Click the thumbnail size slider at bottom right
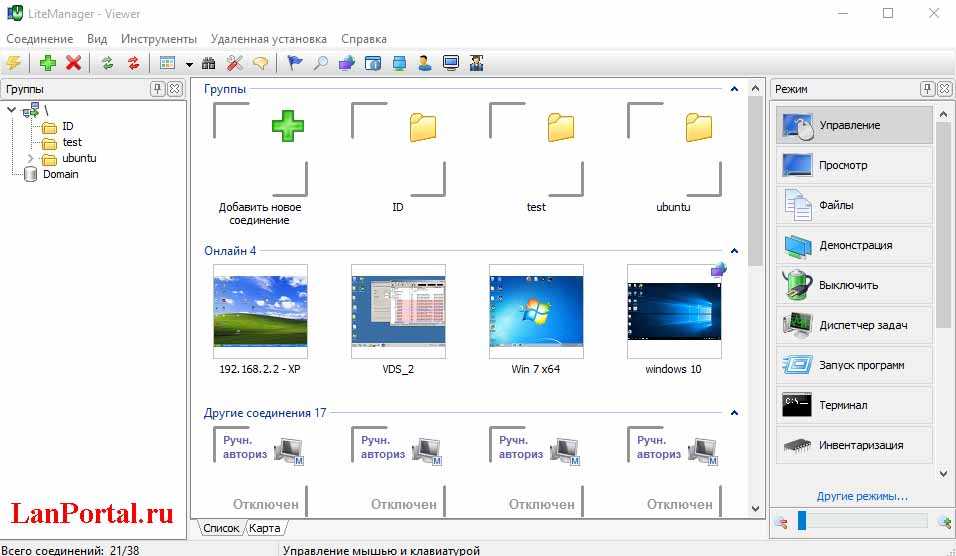956x556 pixels. click(862, 521)
